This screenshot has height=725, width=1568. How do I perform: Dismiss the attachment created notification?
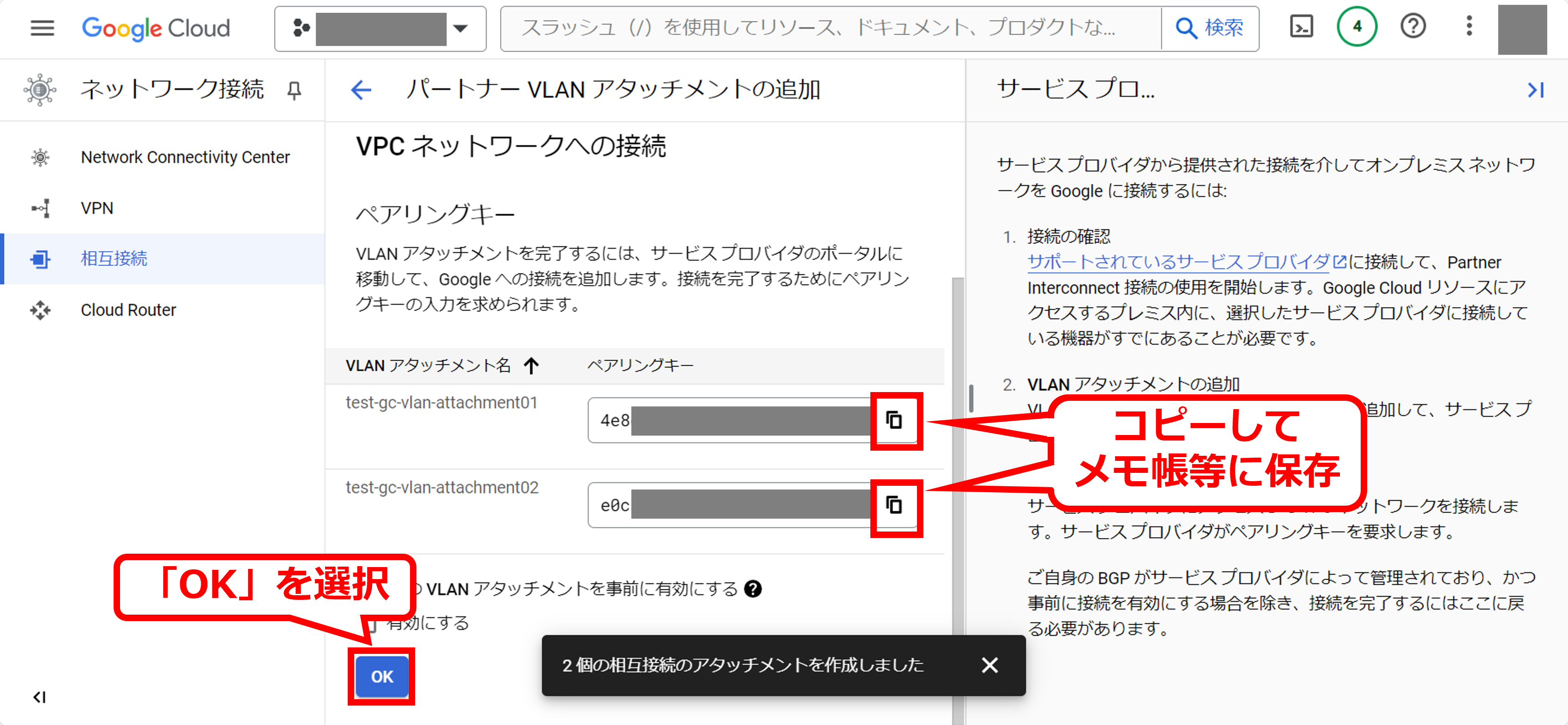[x=989, y=665]
